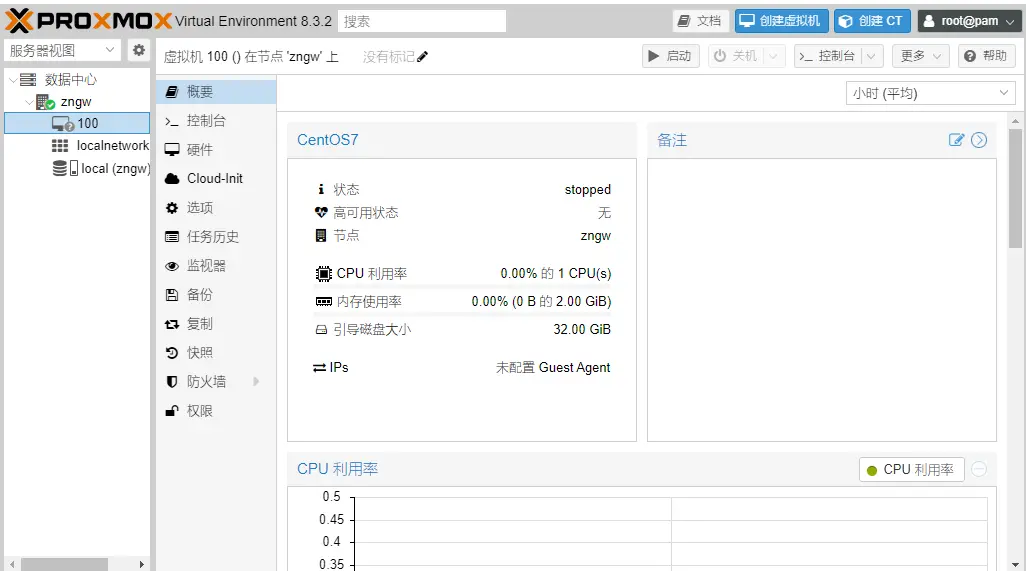Click the settings gear beside server view
This screenshot has height=571, width=1026.
(x=138, y=50)
